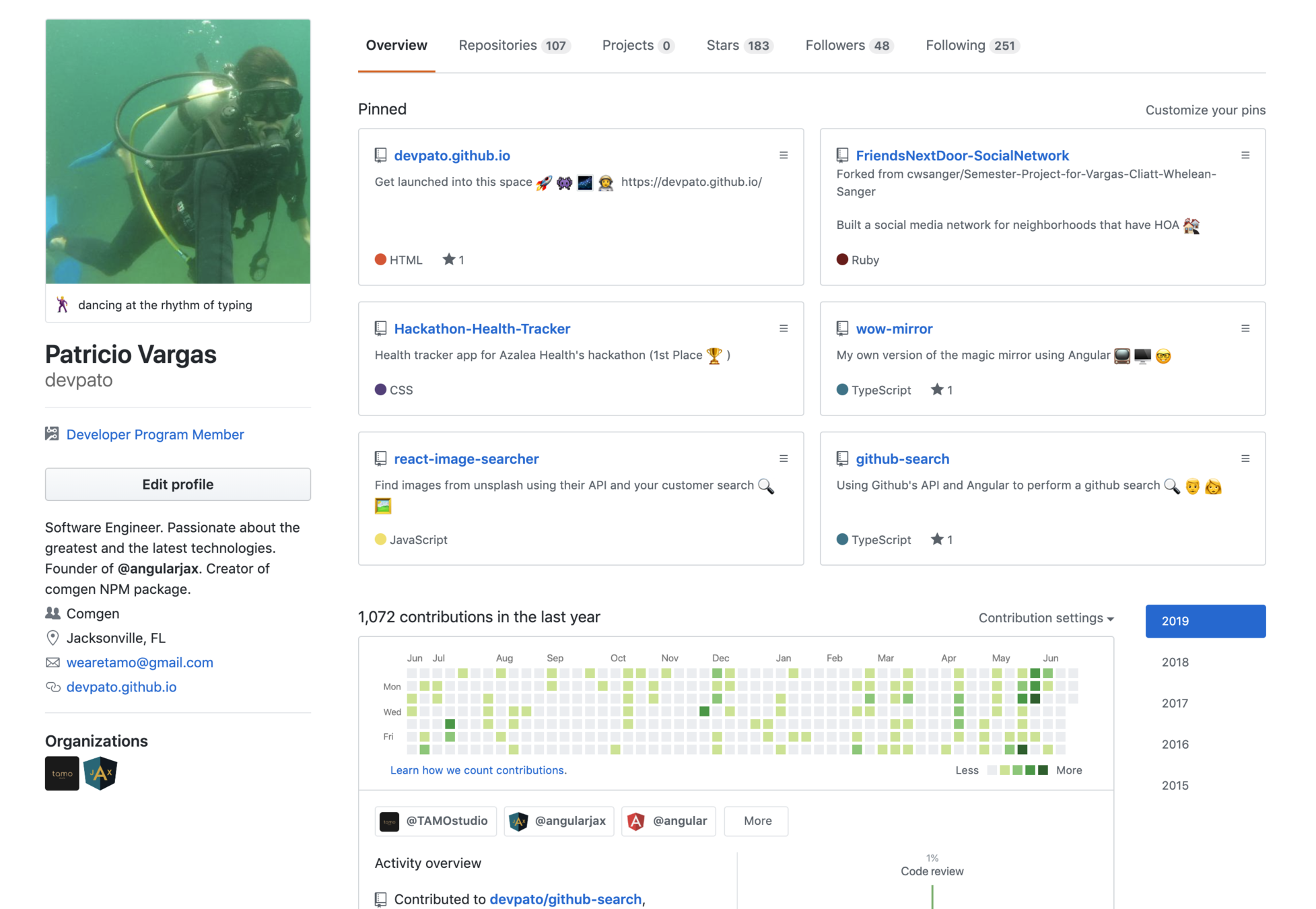Image resolution: width=1316 pixels, height=909 pixels.
Task: Click the drag handle on devpato.github.io pin
Action: tap(784, 156)
